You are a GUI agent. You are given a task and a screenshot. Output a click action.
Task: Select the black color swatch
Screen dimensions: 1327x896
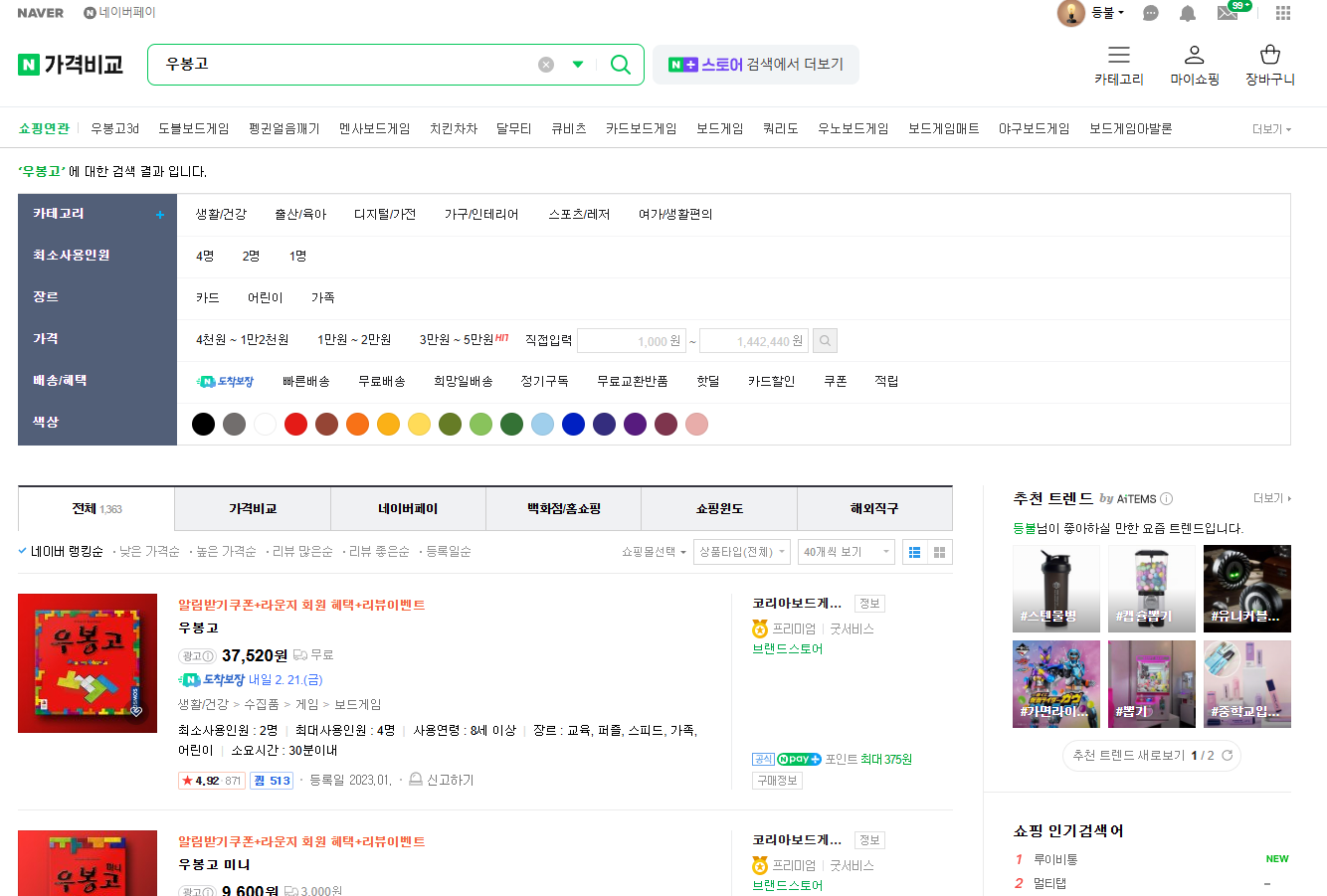point(203,425)
